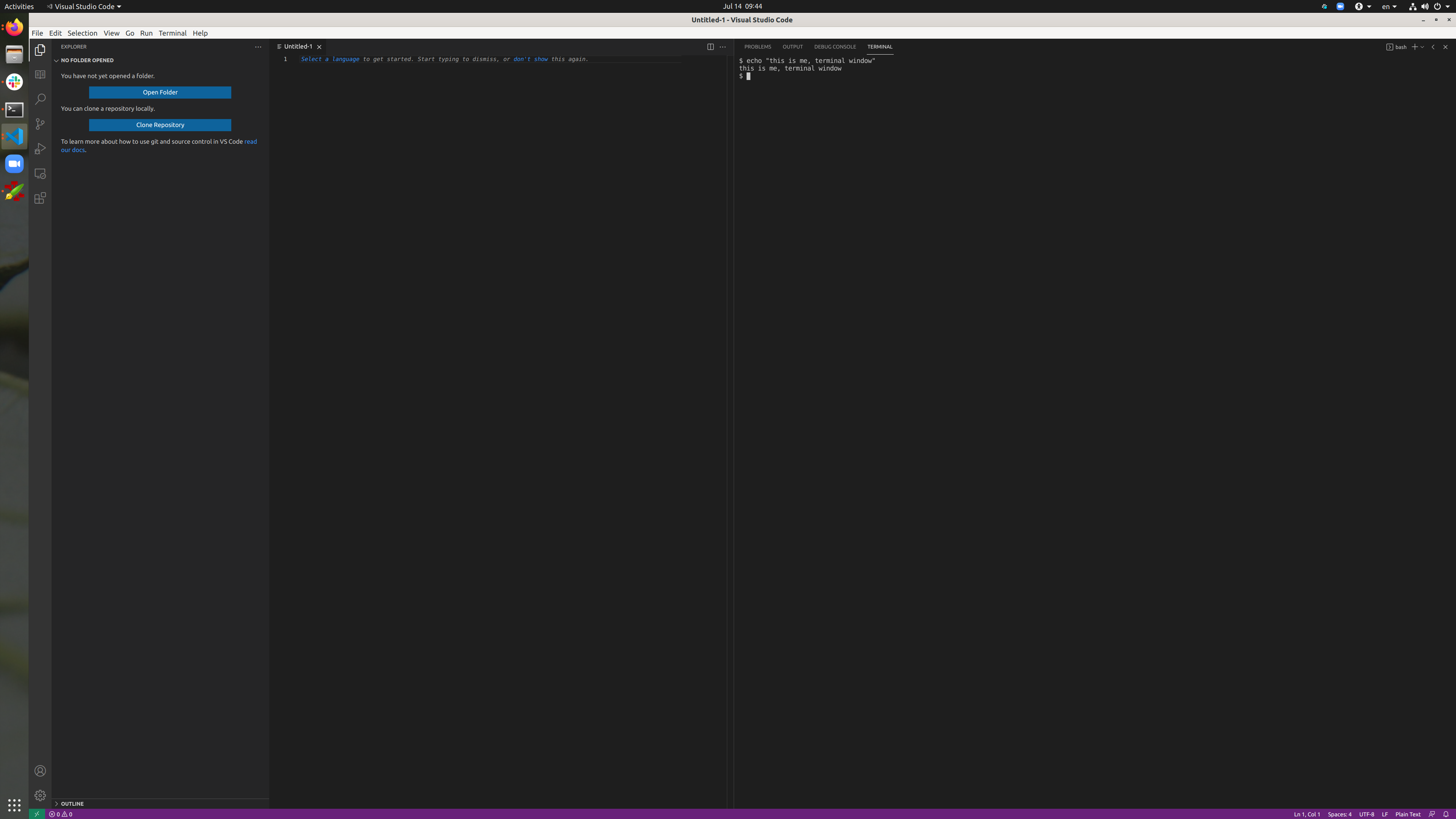
Task: Open Slack from the dock
Action: coord(14,83)
